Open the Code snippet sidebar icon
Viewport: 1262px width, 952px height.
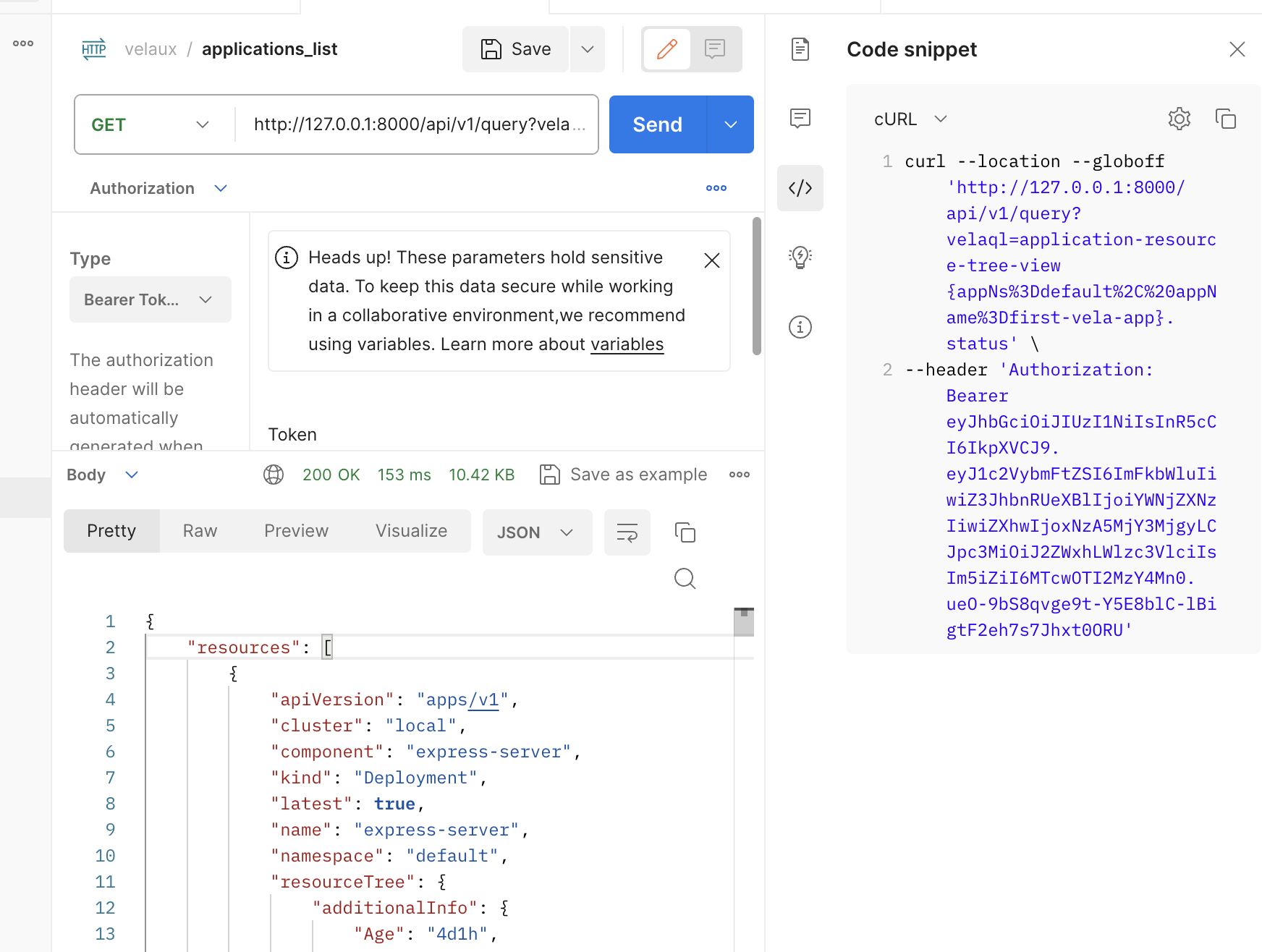800,188
